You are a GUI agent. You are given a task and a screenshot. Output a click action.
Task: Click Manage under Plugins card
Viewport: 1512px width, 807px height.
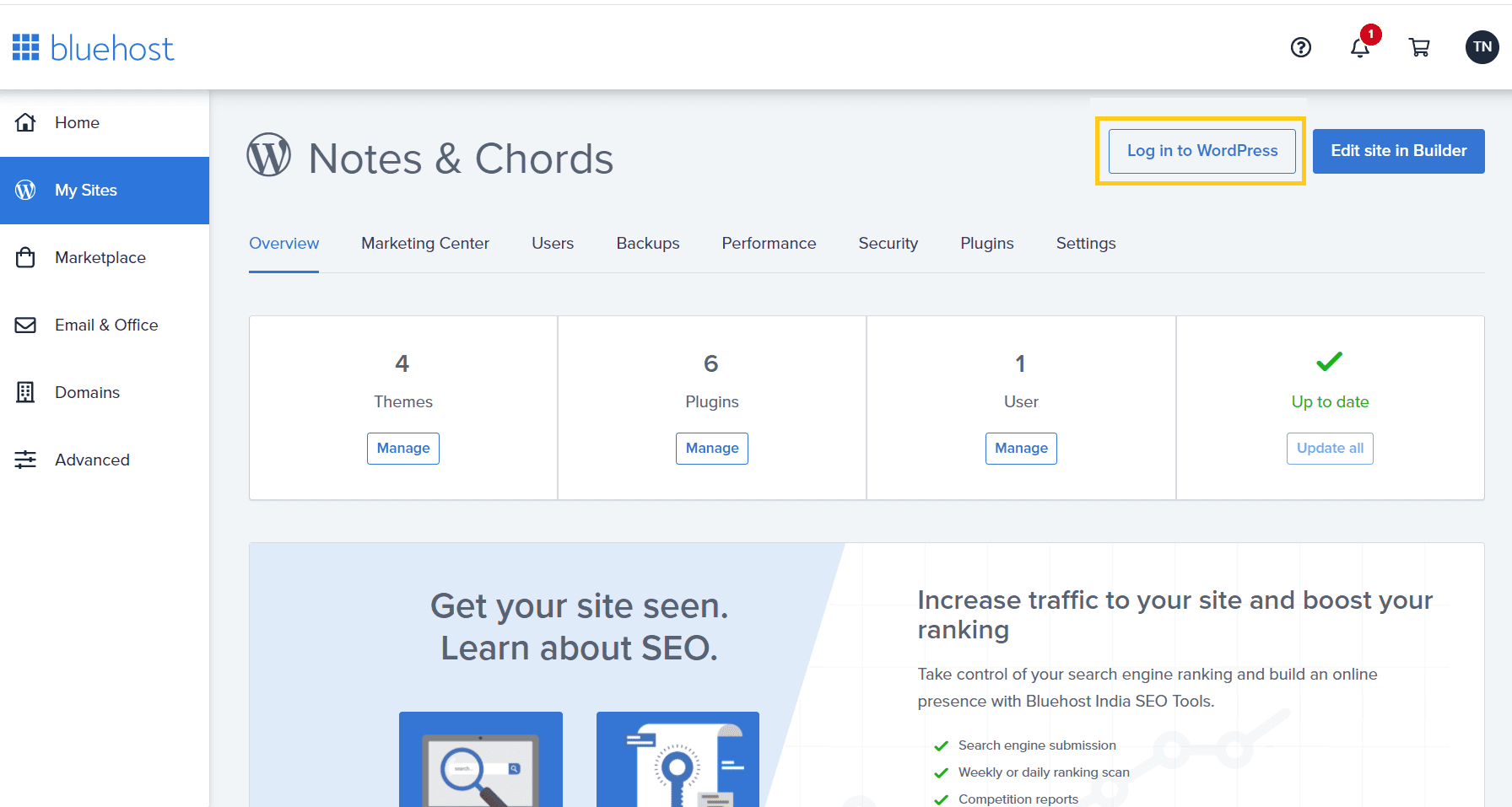712,449
